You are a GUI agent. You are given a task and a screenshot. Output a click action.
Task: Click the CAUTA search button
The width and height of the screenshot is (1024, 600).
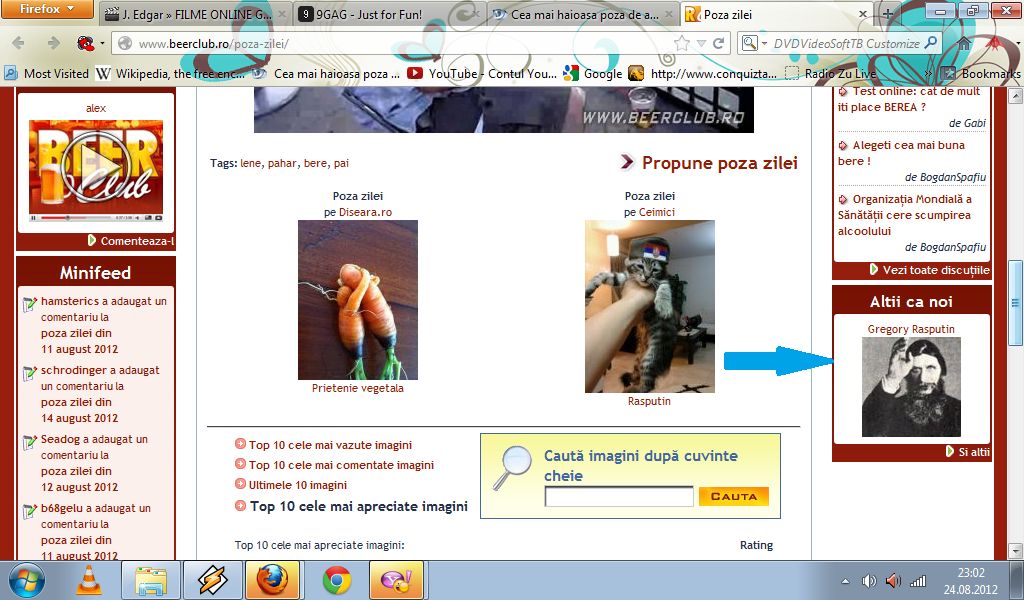coord(734,496)
